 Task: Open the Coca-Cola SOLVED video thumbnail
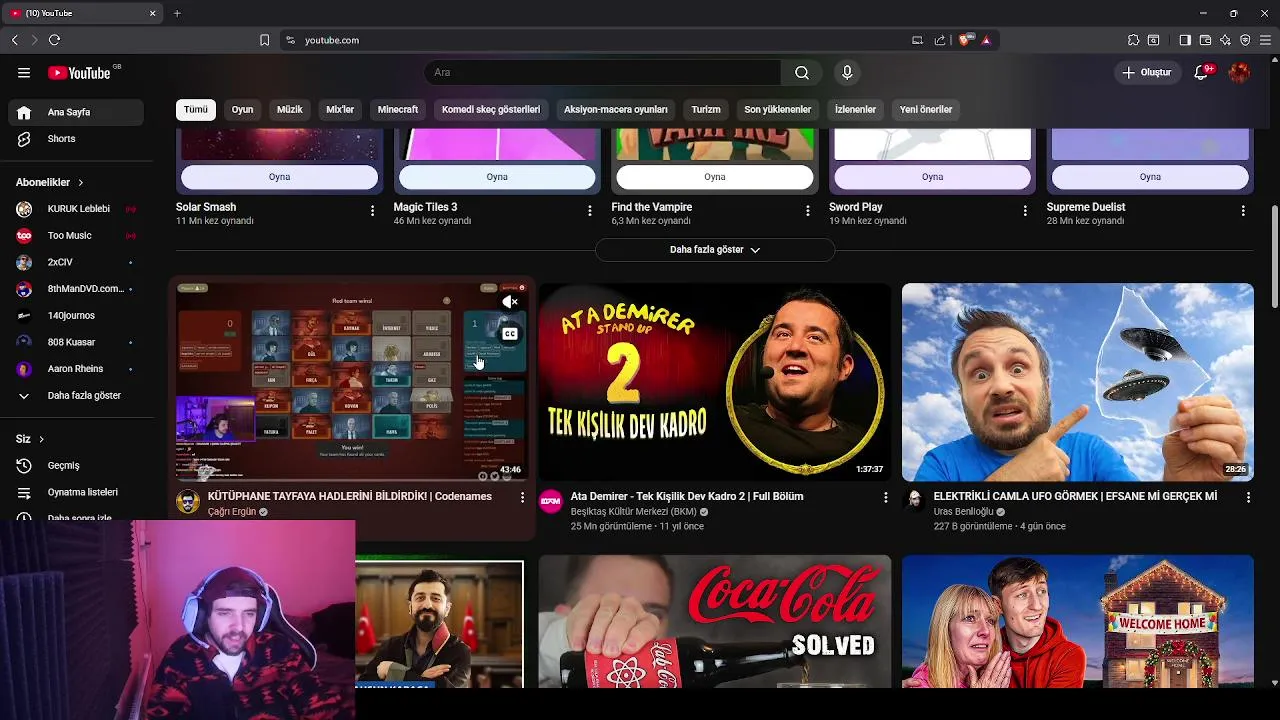tap(715, 622)
